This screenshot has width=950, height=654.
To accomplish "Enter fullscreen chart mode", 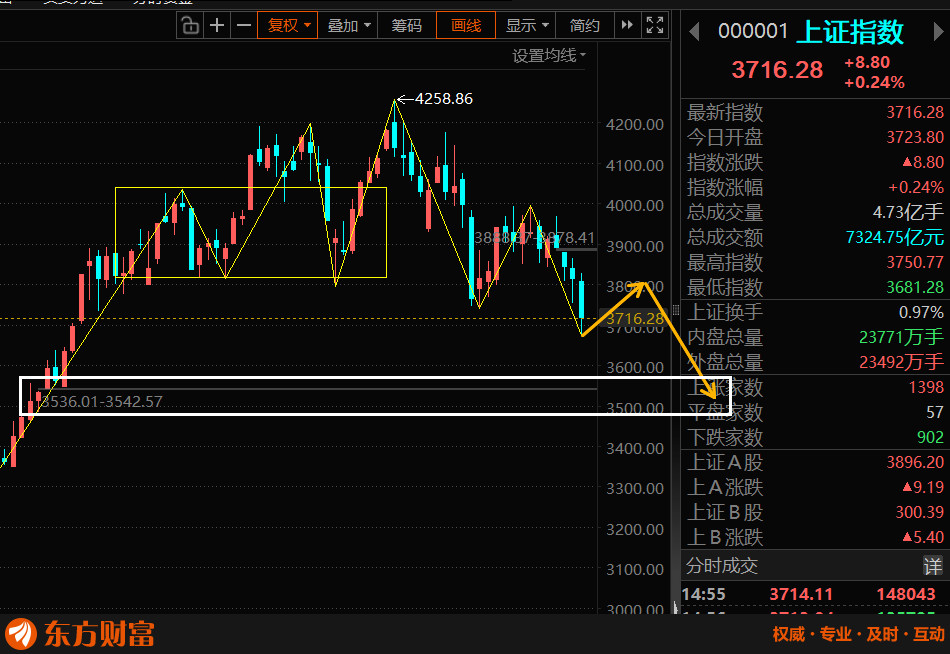I will pos(655,25).
